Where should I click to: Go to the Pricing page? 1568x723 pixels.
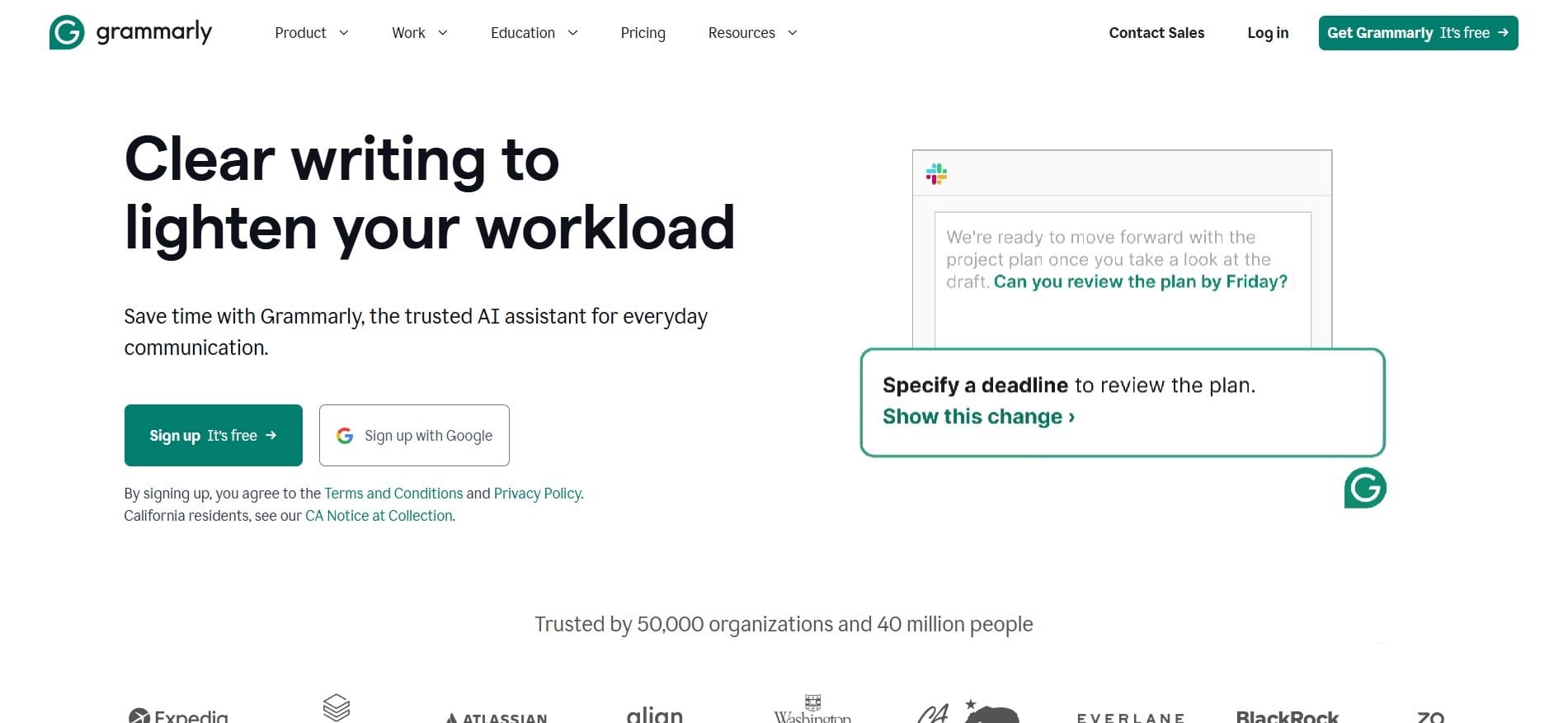(643, 33)
